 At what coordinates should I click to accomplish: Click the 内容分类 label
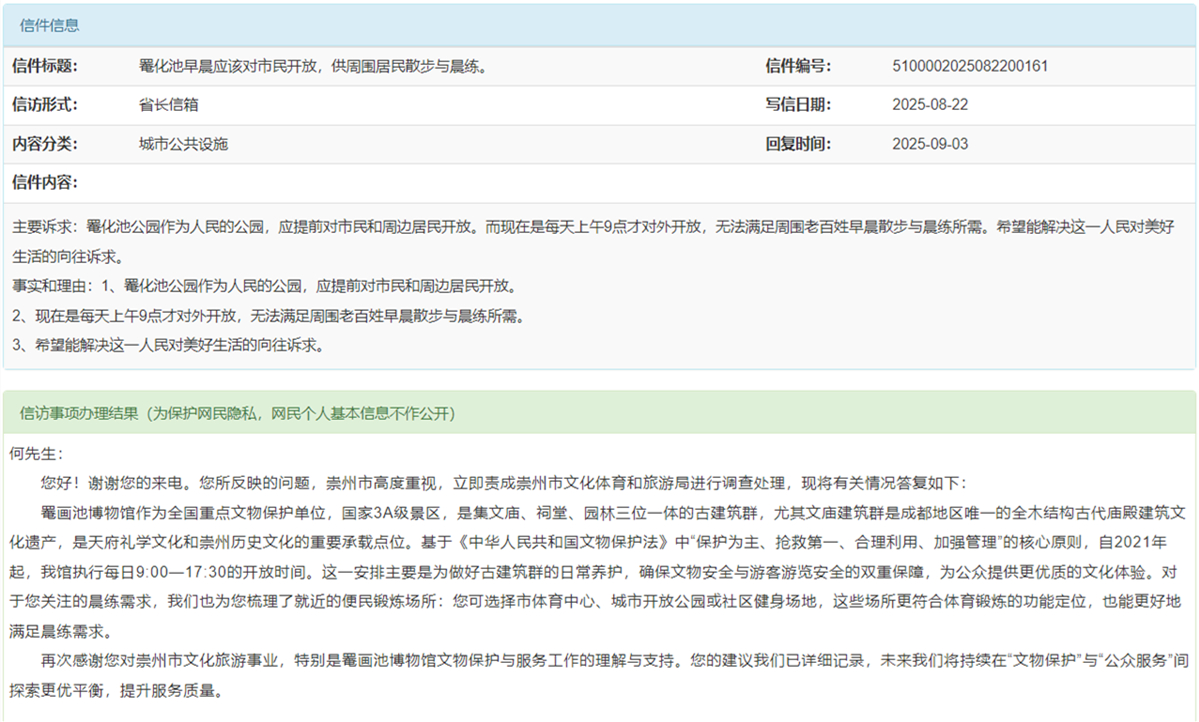click(45, 144)
